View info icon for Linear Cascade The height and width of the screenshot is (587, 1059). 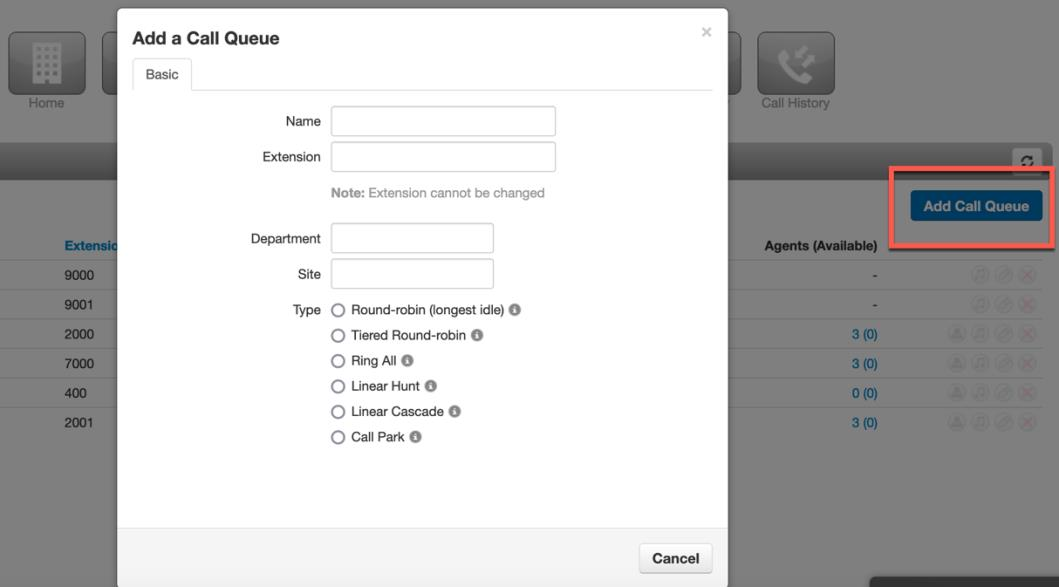click(x=455, y=411)
